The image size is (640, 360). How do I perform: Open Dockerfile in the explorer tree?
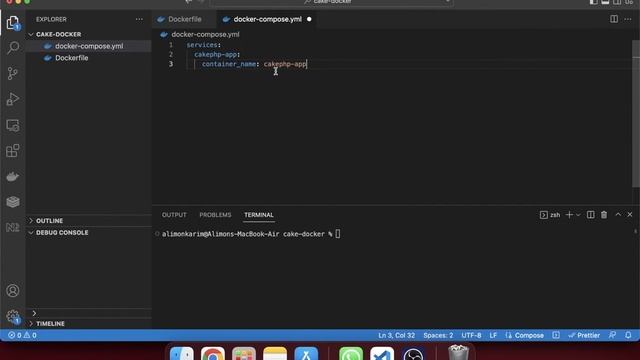(x=71, y=58)
